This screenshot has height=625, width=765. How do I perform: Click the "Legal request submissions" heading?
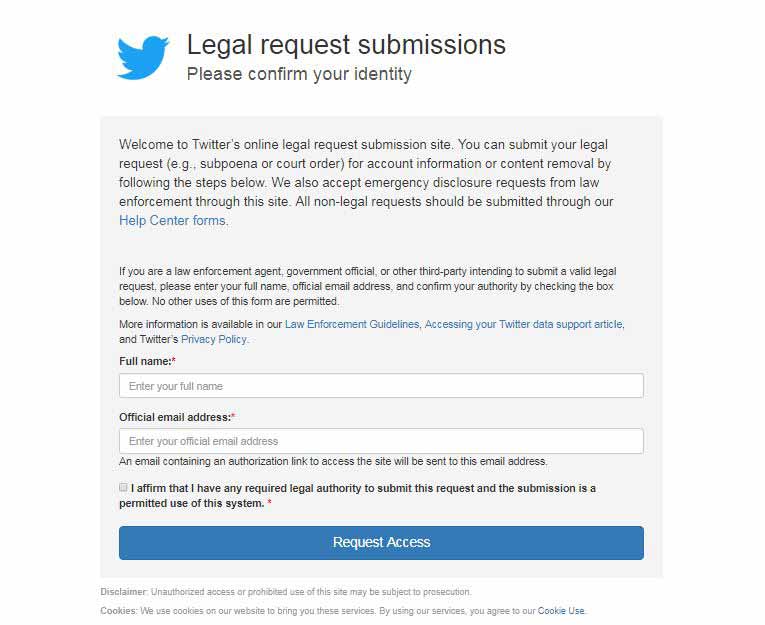coord(346,45)
